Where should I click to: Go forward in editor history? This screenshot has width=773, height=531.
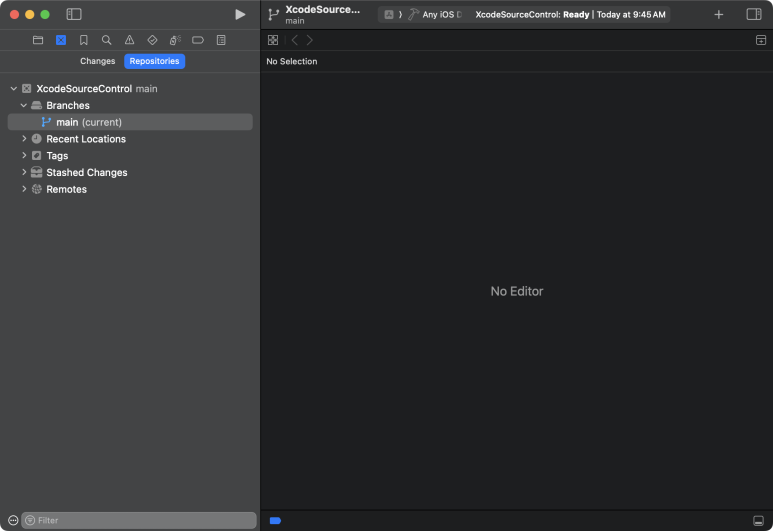310,40
